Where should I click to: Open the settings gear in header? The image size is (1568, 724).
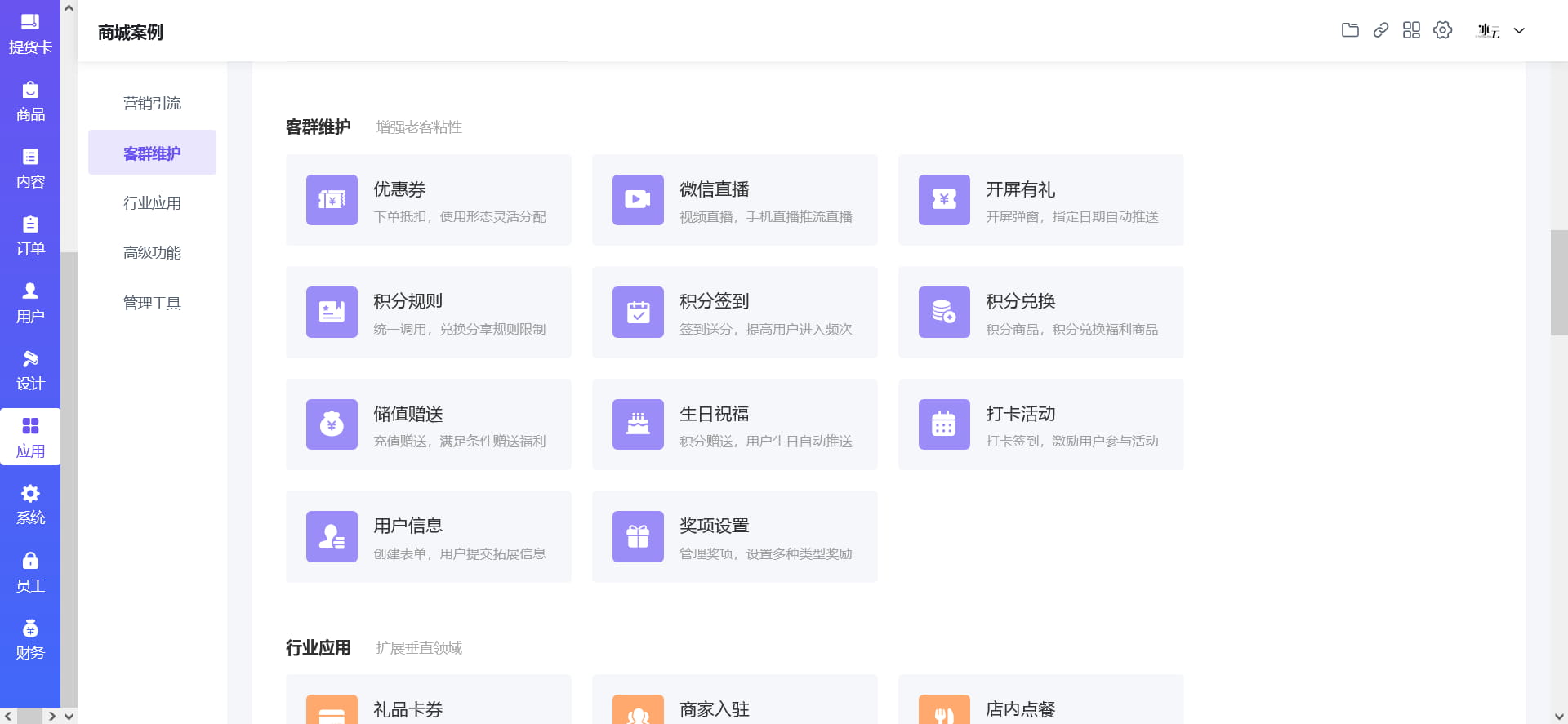pos(1443,30)
